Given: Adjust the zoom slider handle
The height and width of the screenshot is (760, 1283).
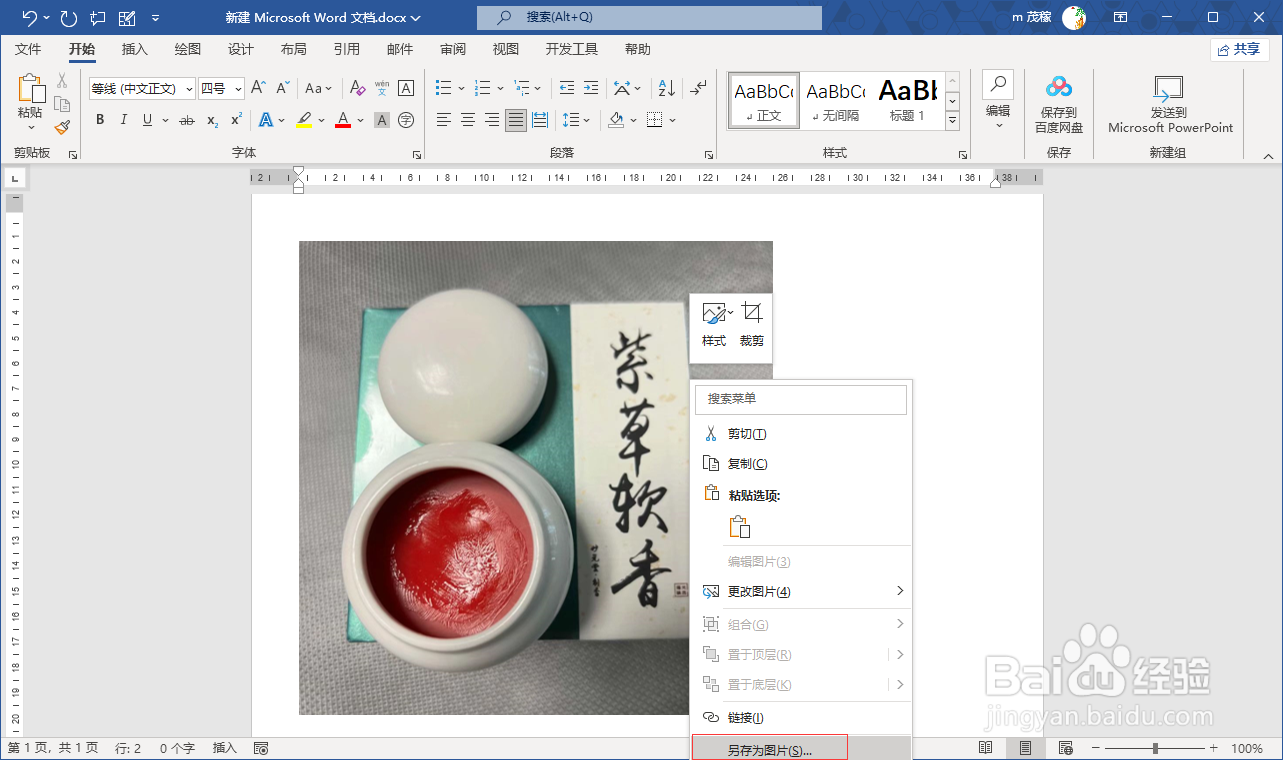Looking at the screenshot, I should pos(1155,748).
